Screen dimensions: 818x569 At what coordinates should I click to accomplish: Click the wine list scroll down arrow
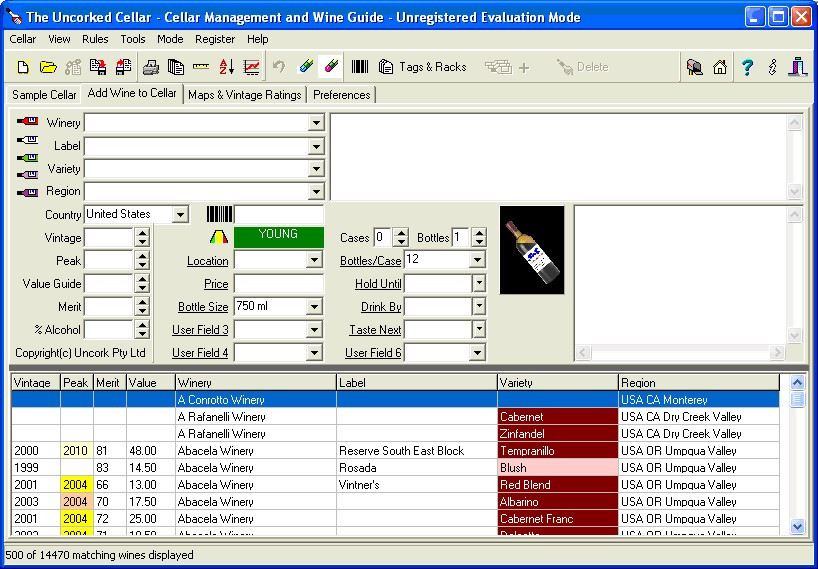pos(797,526)
